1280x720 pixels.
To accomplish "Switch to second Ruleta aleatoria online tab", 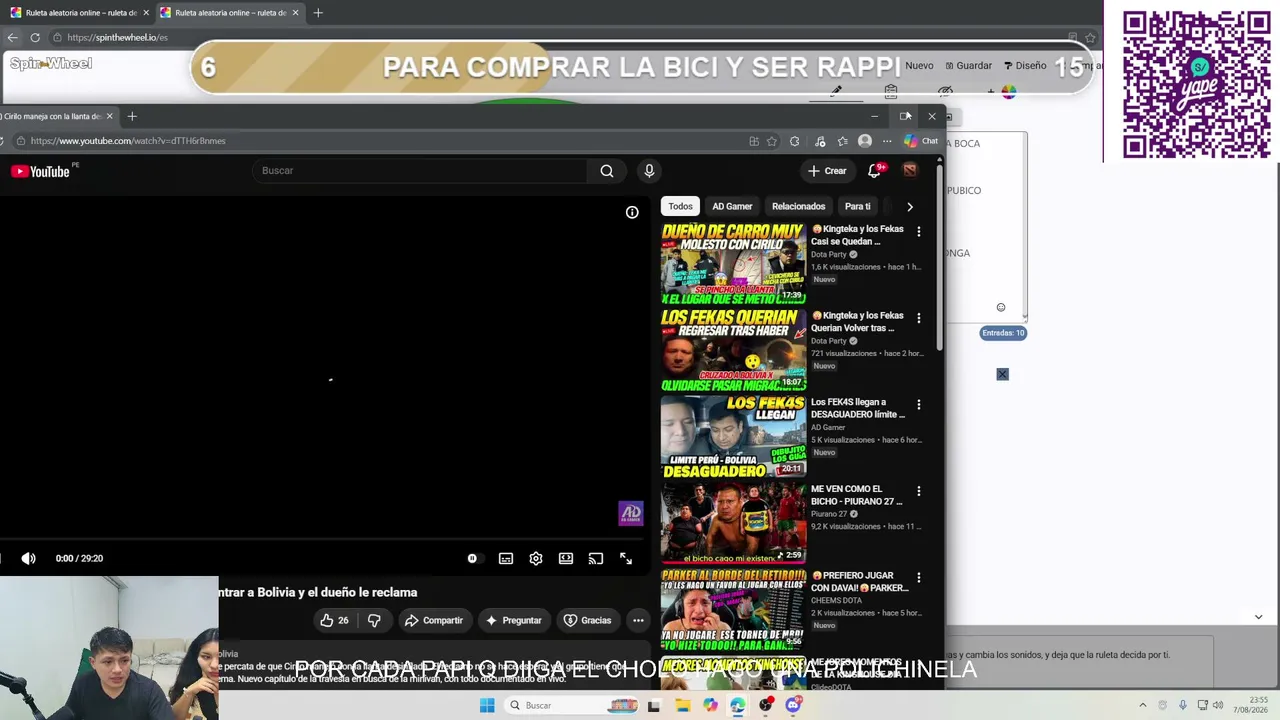I will (229, 13).
